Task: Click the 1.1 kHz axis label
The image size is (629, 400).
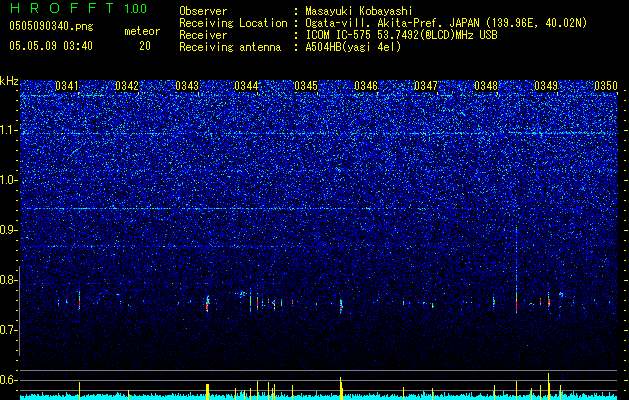Action: click(x=9, y=130)
